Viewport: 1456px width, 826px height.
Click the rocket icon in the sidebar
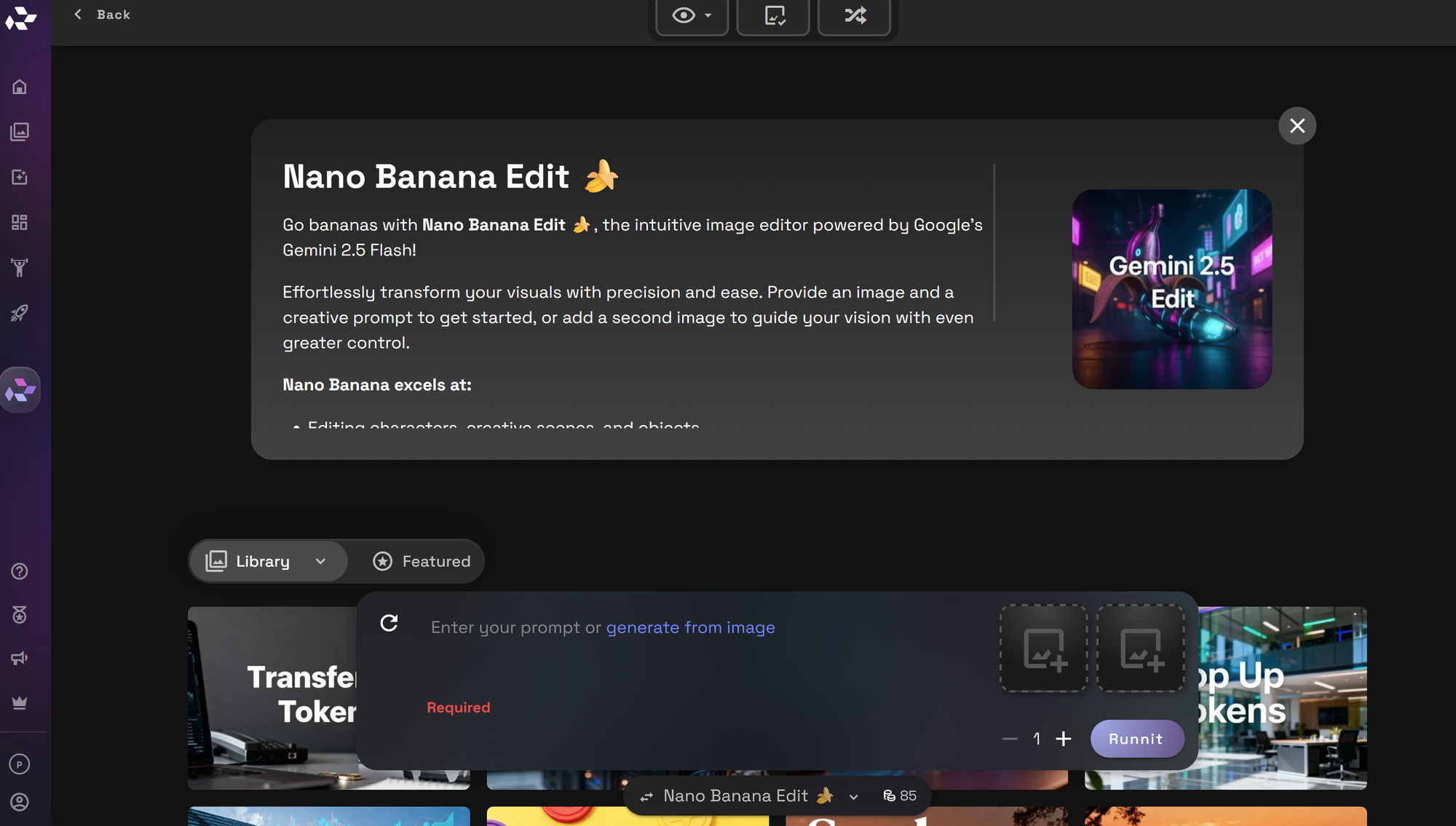[x=20, y=313]
